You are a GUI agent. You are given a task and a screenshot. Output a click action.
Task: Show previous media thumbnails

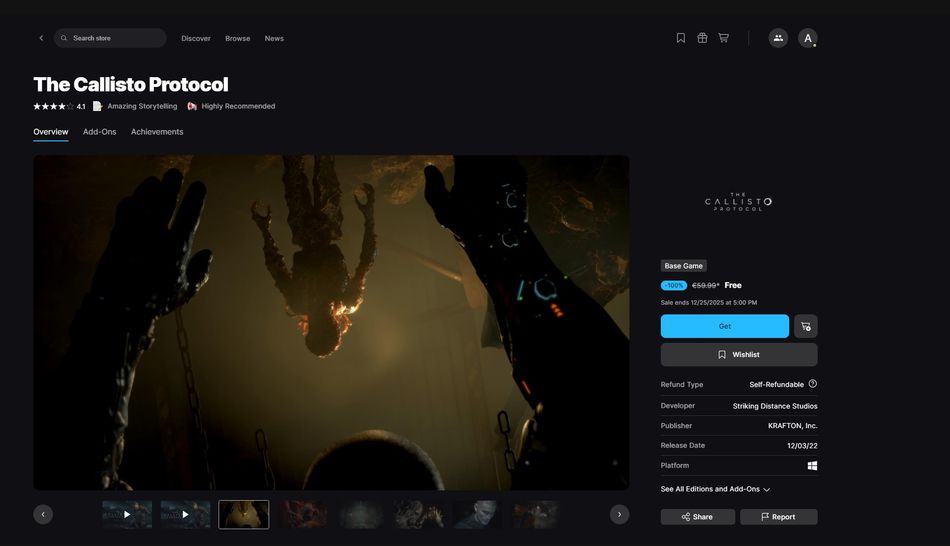coord(43,514)
